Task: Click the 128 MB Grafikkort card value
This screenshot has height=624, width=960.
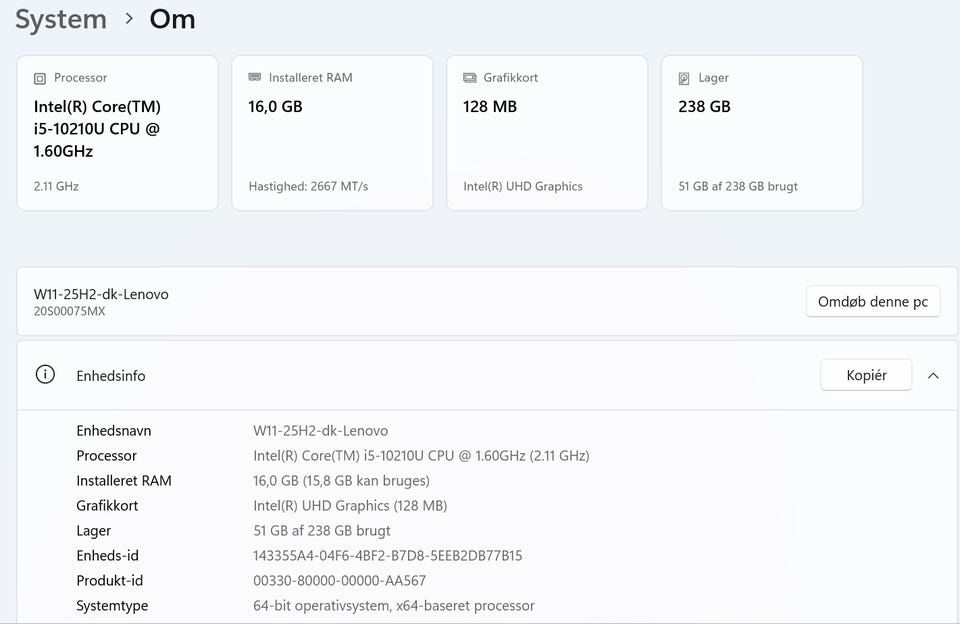Action: (490, 106)
